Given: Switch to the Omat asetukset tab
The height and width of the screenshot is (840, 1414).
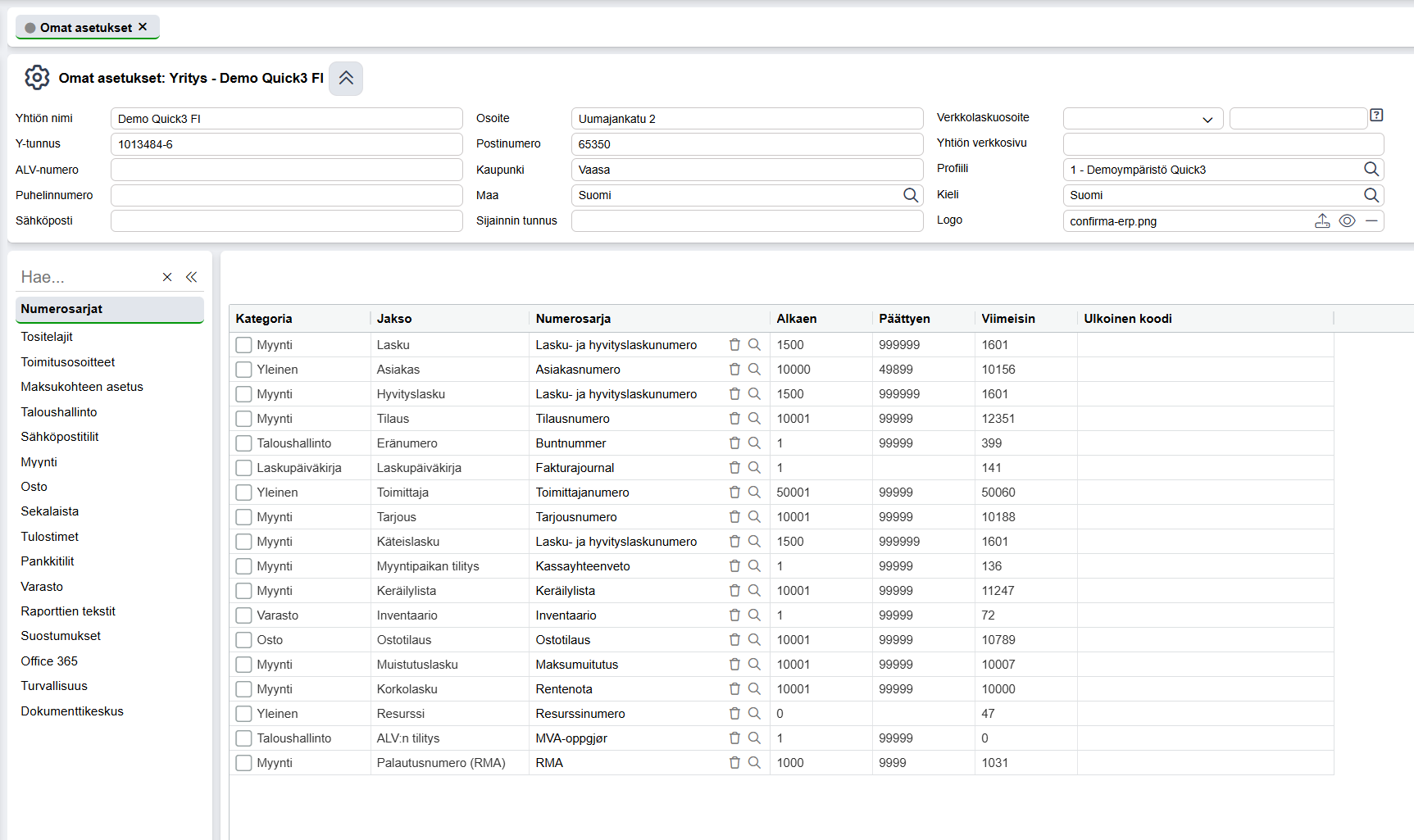Looking at the screenshot, I should coord(86,27).
